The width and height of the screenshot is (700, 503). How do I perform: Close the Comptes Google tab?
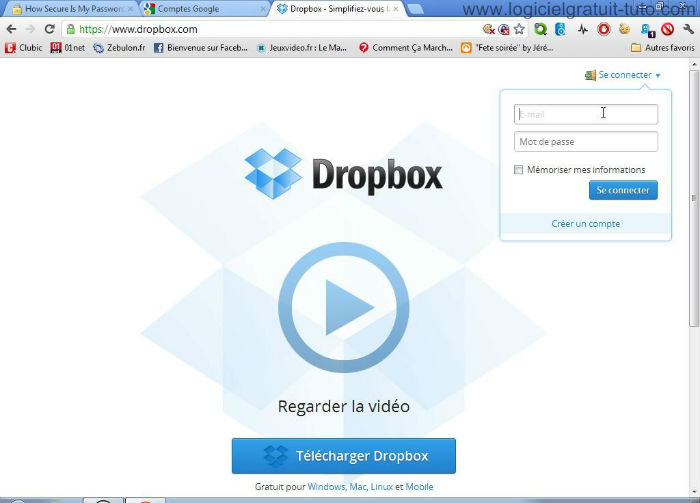point(263,9)
